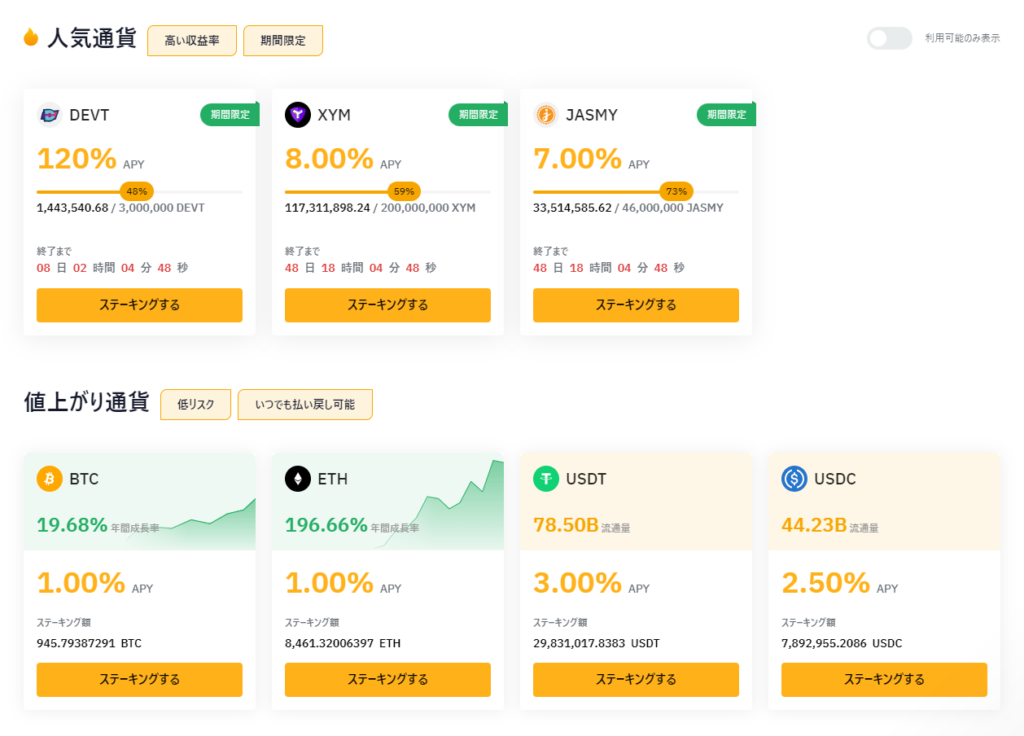Click ステーキングする on the ETH card
1024x736 pixels.
(387, 680)
